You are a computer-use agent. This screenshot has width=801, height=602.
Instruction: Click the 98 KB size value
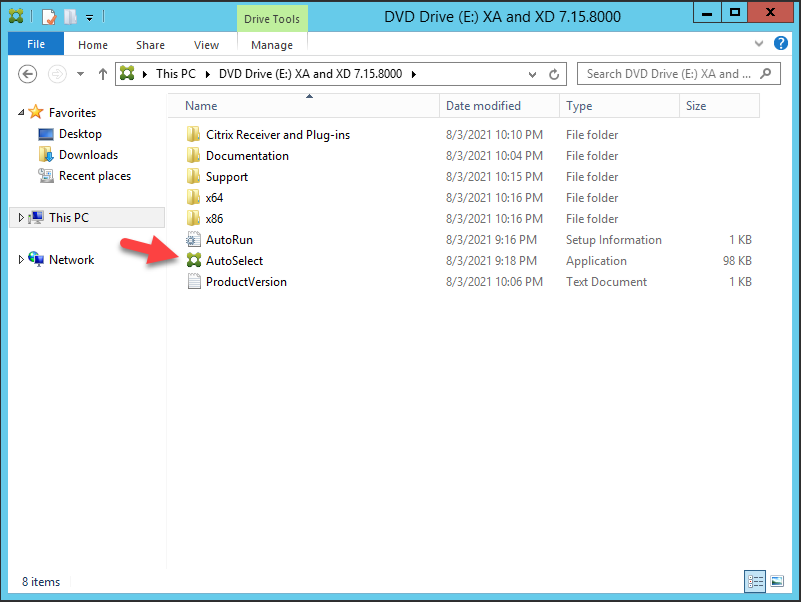click(737, 261)
